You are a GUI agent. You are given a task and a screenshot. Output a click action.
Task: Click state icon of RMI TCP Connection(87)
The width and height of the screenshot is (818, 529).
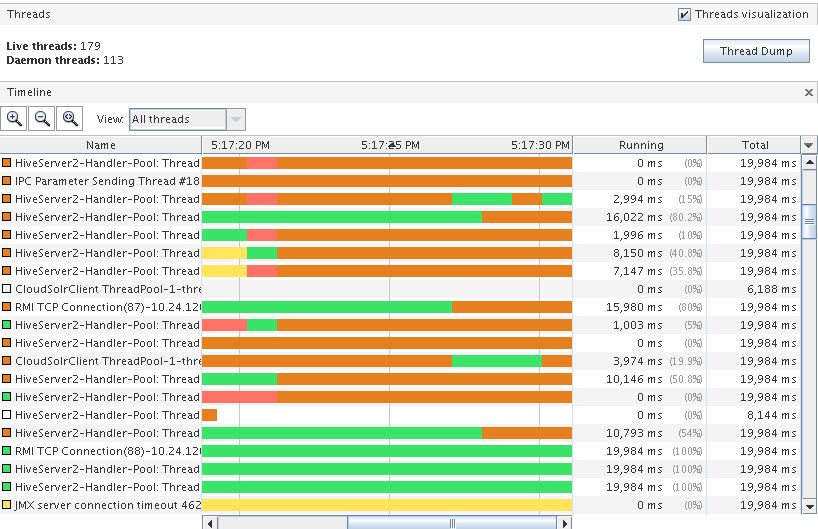(6, 306)
